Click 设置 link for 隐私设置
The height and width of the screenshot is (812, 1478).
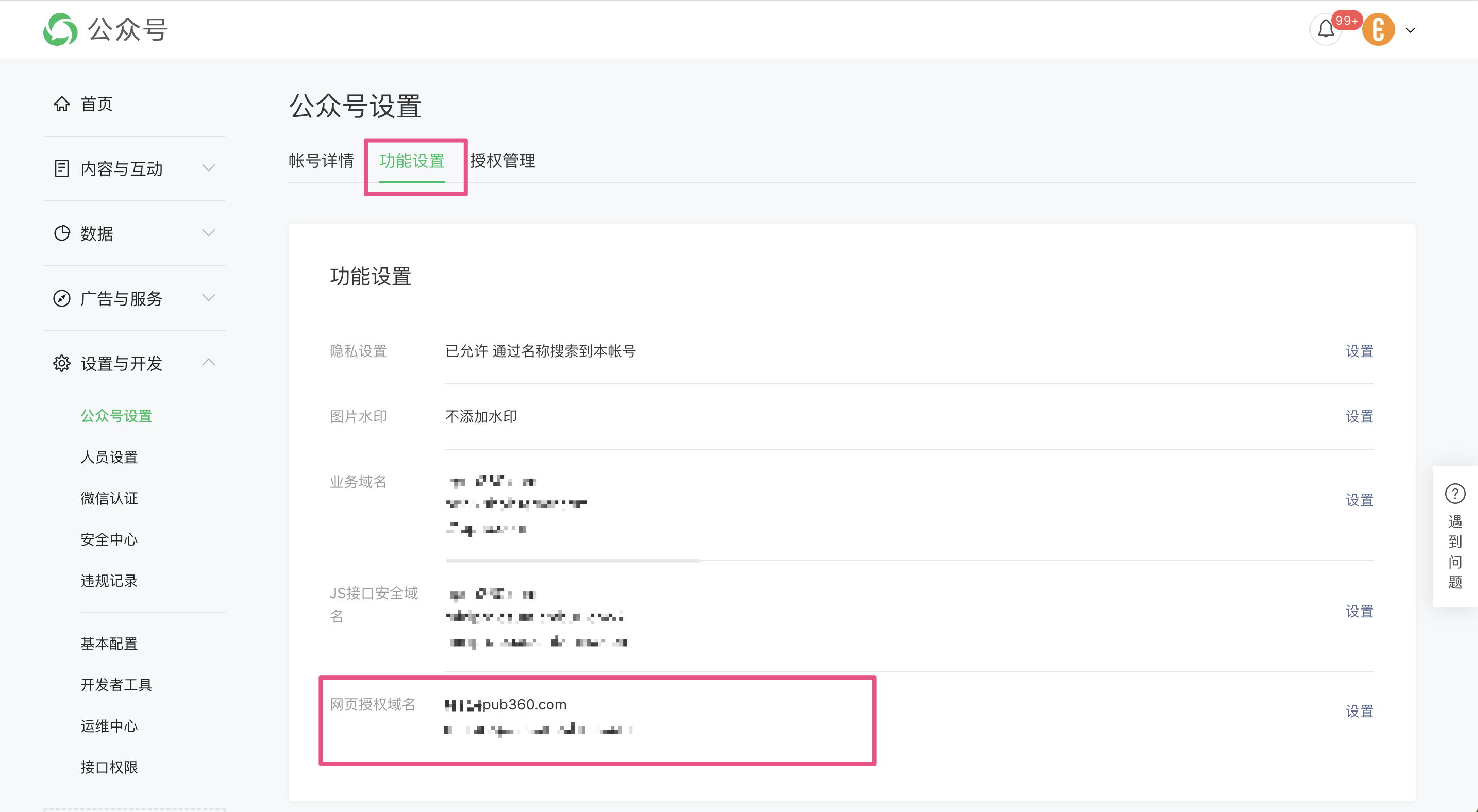point(1359,351)
